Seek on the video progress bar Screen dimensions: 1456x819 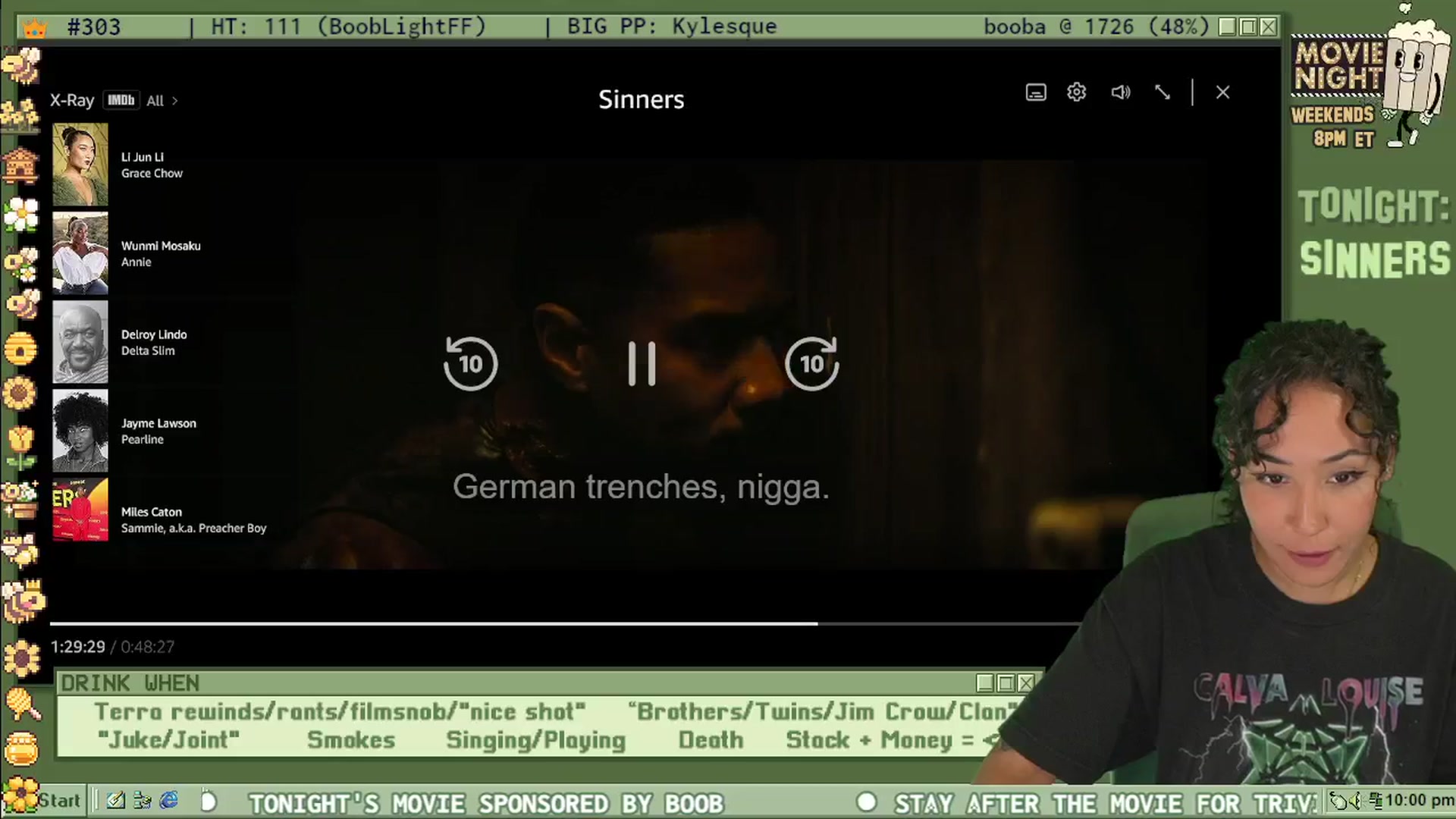(566, 623)
